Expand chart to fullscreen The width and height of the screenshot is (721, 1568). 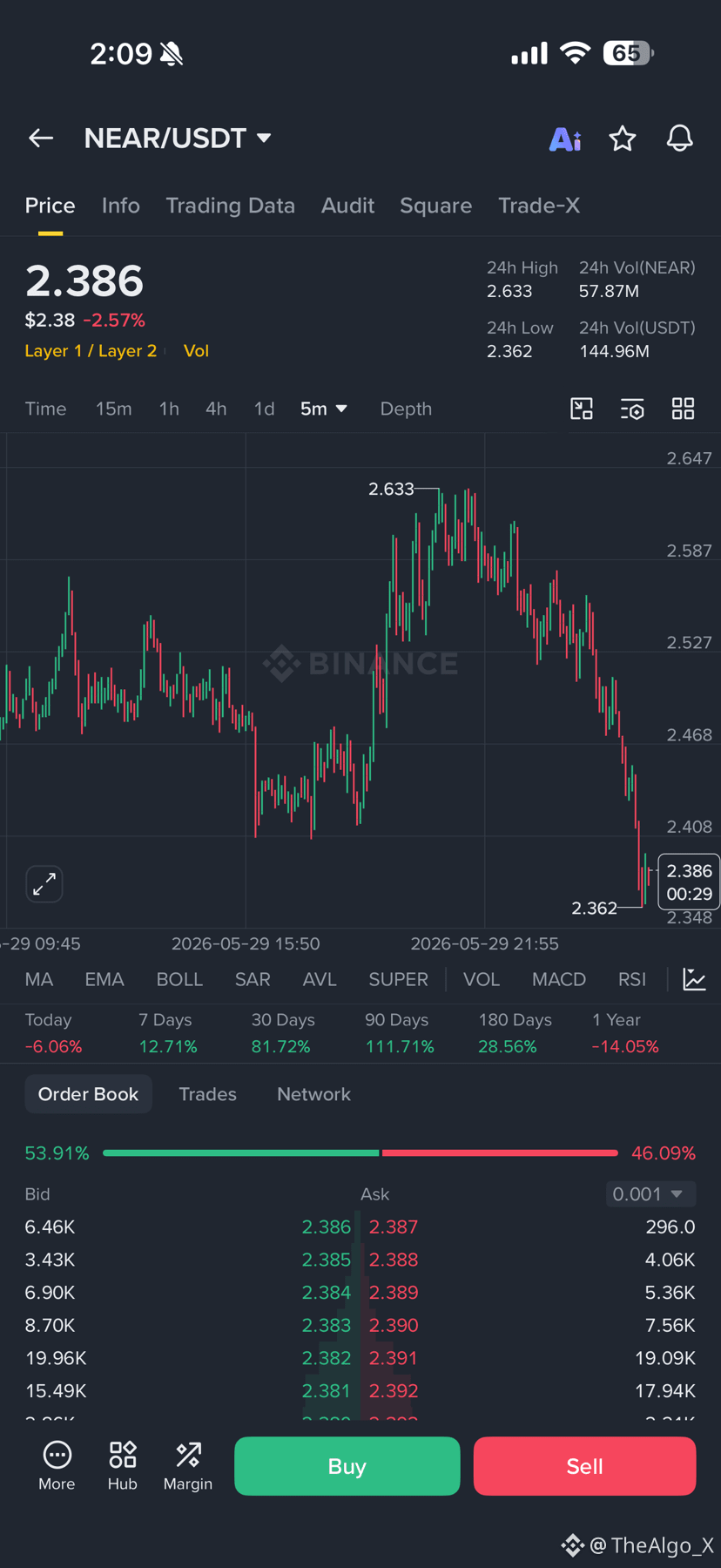coord(44,884)
